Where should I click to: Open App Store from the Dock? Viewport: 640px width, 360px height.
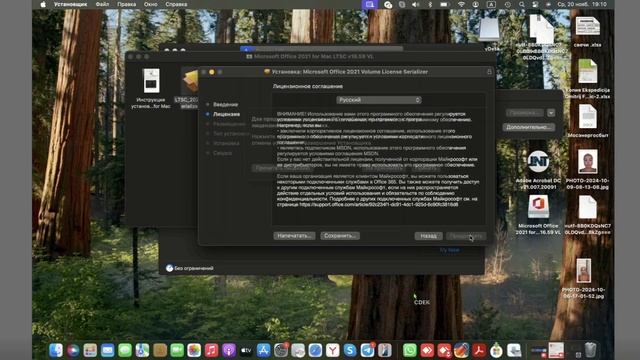pyautogui.click(x=264, y=350)
